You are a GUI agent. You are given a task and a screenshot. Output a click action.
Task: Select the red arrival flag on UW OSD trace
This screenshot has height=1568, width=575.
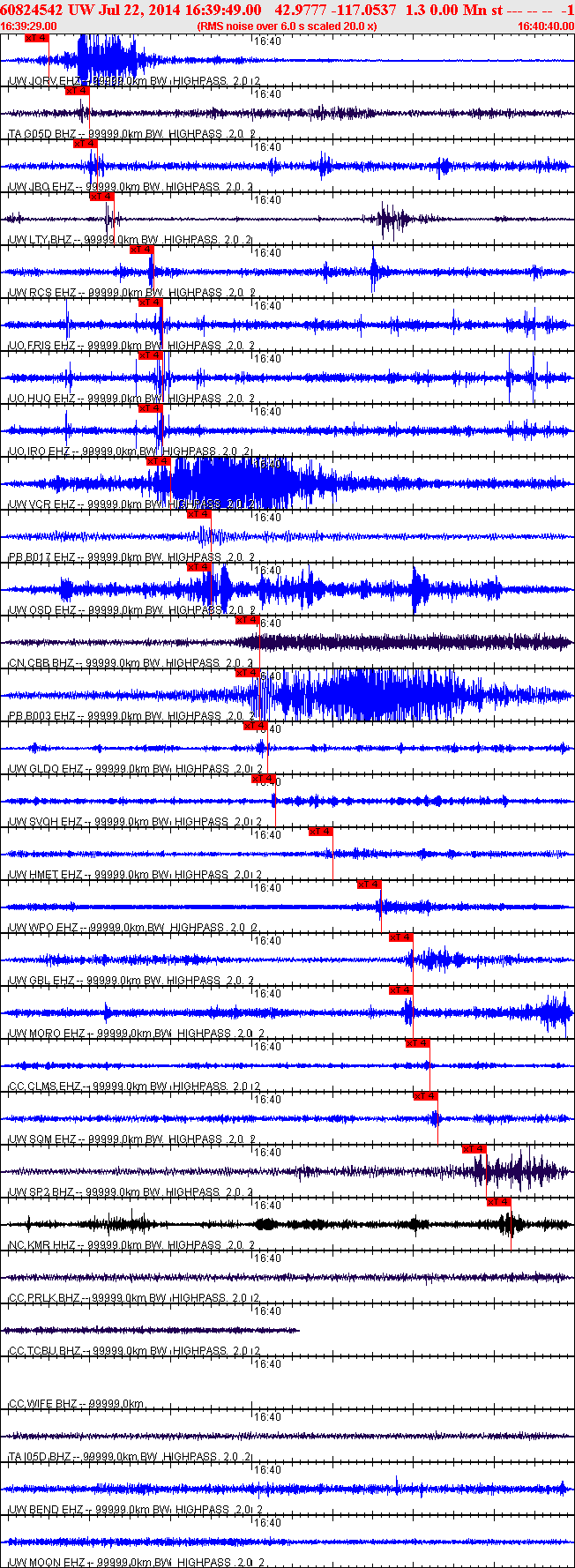tap(198, 567)
